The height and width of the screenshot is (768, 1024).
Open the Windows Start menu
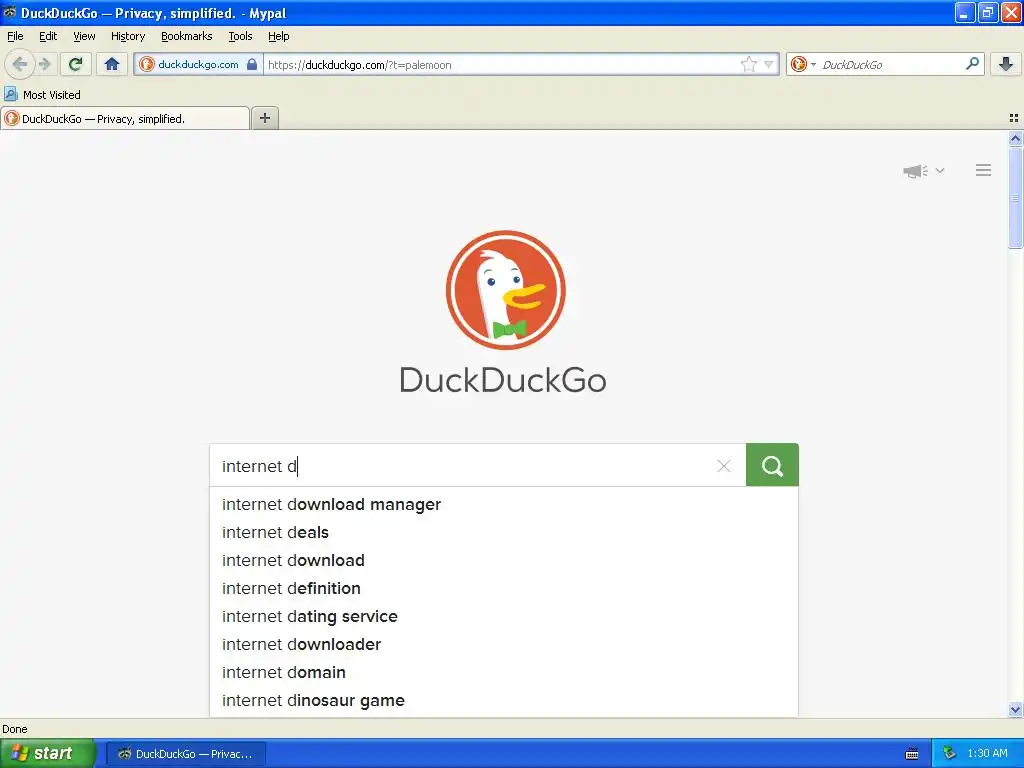pos(48,753)
